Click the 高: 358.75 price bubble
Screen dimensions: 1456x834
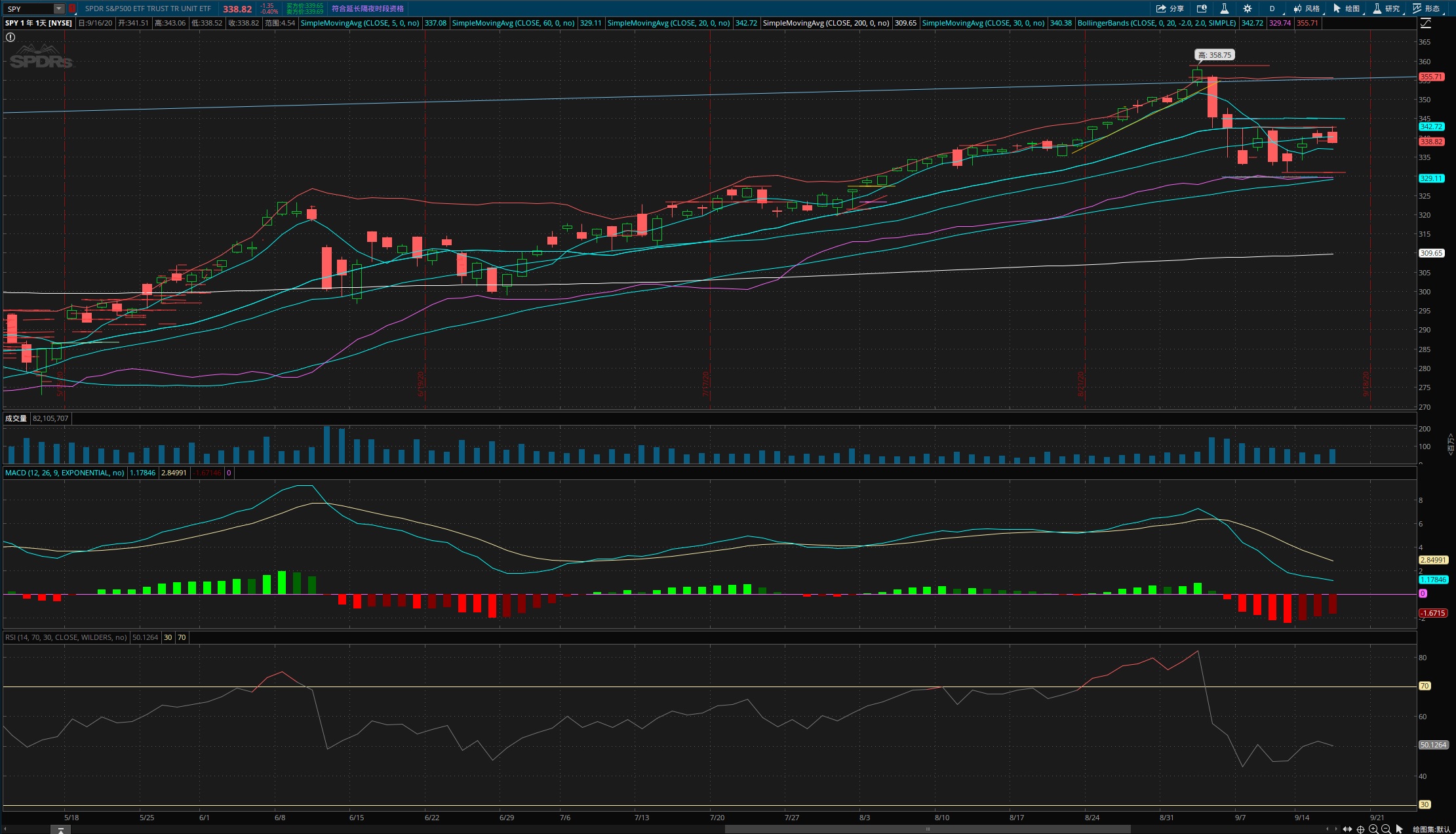click(1215, 55)
